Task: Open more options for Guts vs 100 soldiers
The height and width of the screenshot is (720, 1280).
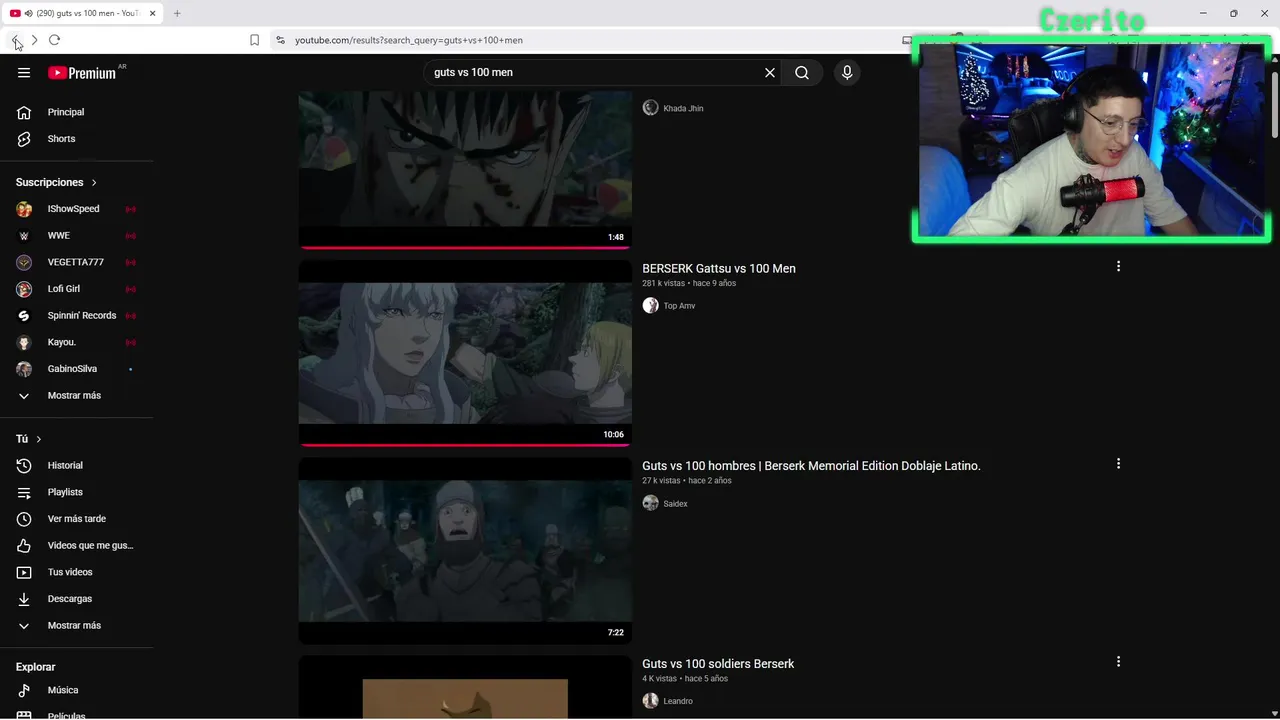Action: (1118, 661)
